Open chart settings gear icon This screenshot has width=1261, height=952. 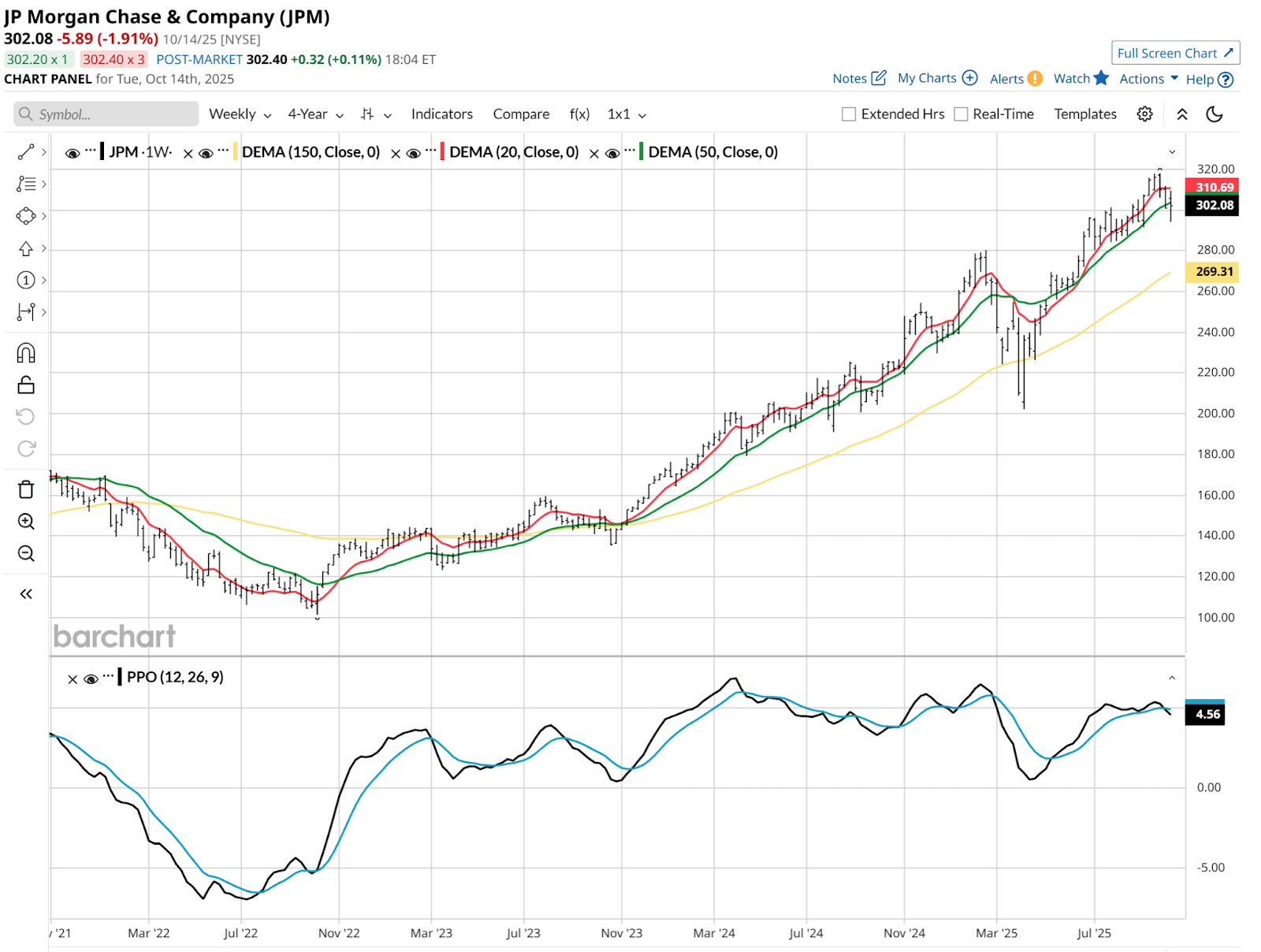pos(1144,114)
